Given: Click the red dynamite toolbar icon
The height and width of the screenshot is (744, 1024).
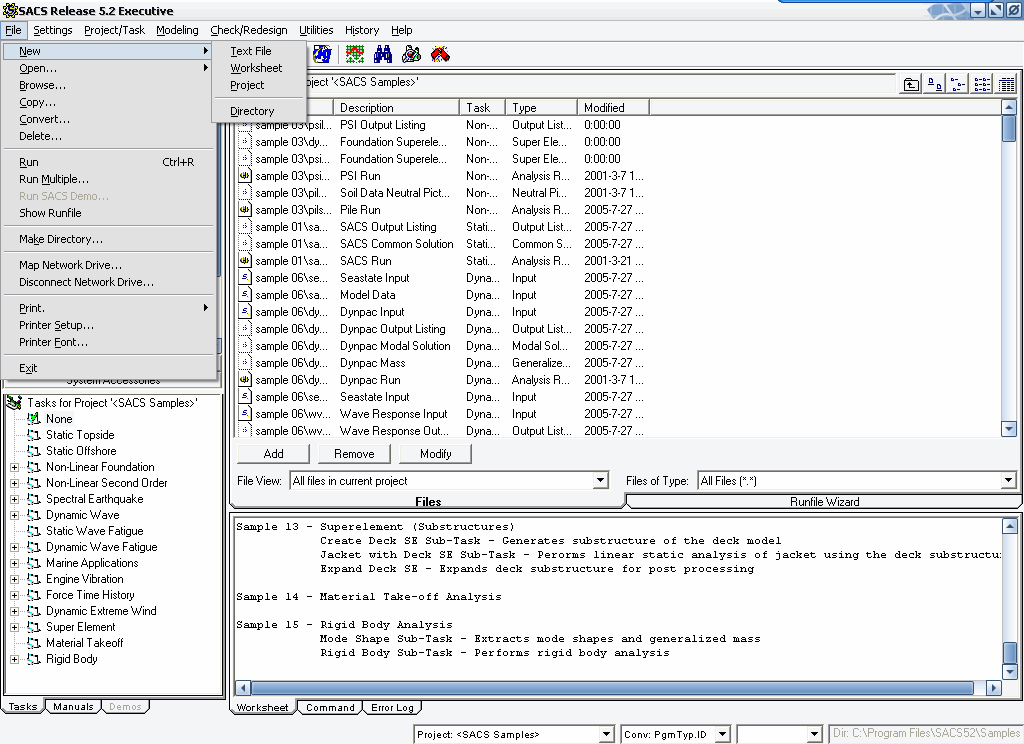Looking at the screenshot, I should [x=440, y=54].
